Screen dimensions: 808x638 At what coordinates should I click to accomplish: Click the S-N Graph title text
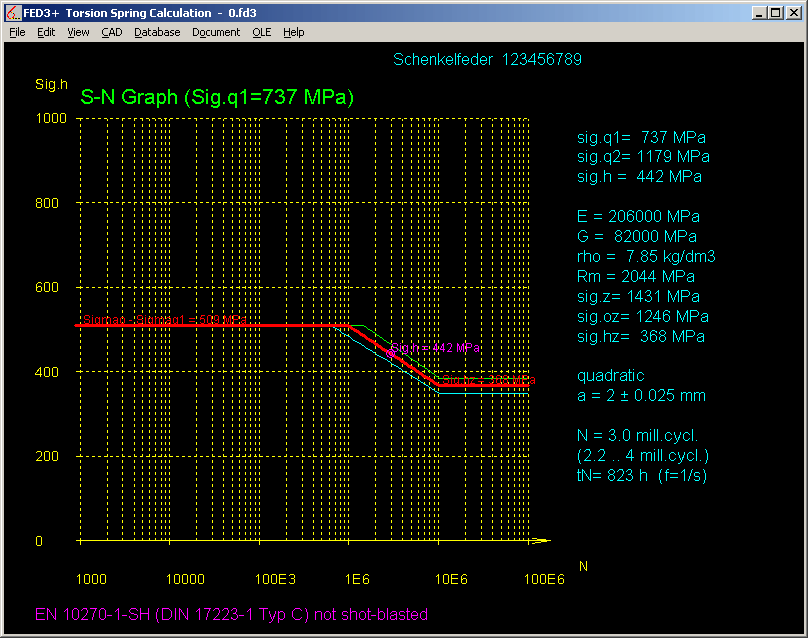(x=217, y=98)
